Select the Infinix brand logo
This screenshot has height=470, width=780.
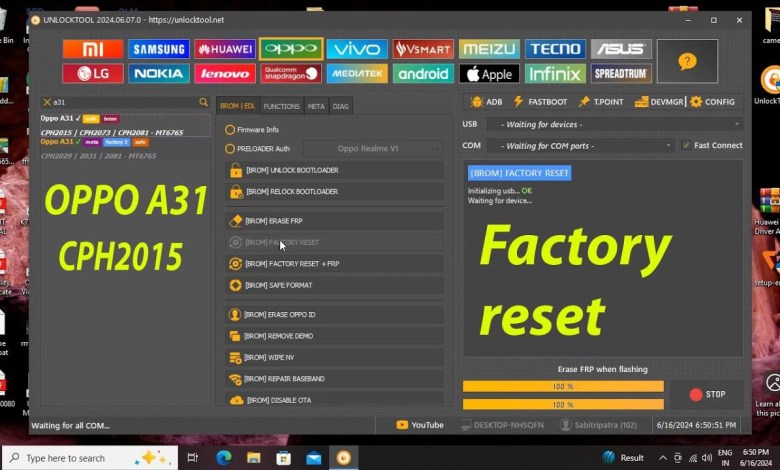tap(555, 74)
